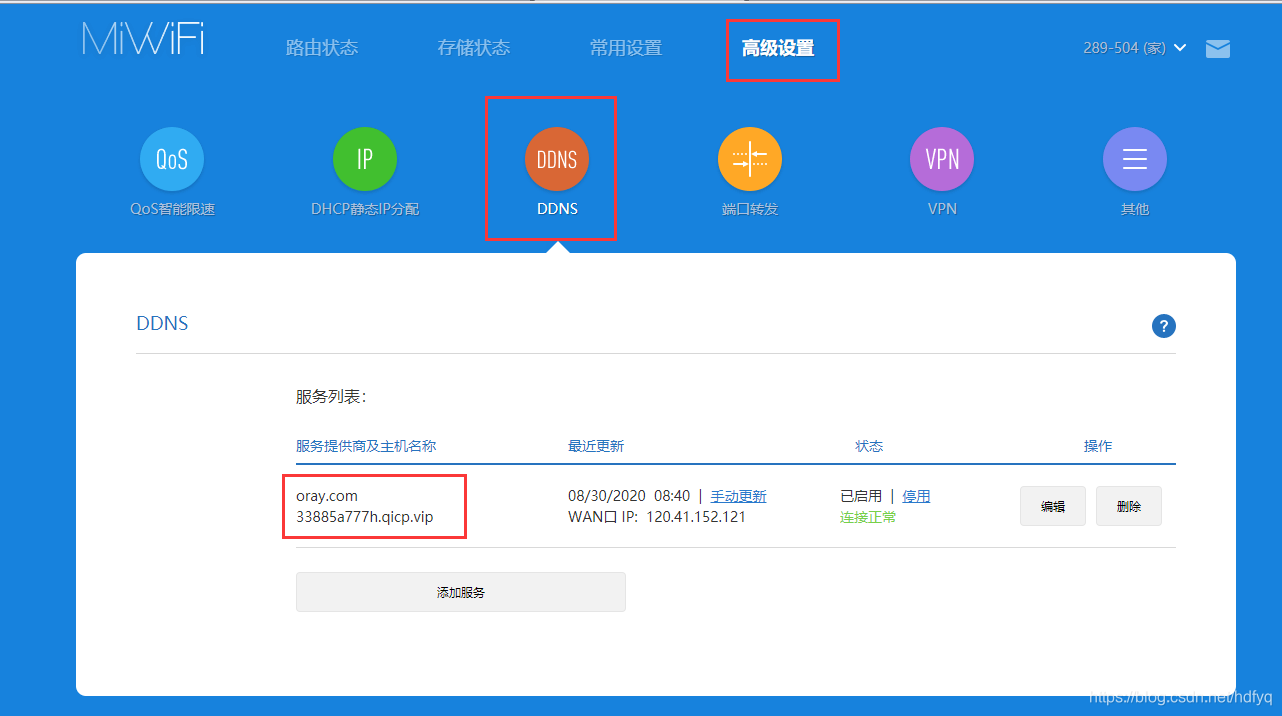The height and width of the screenshot is (716, 1282).
Task: Switch to the 高级设置 tab
Action: (778, 48)
